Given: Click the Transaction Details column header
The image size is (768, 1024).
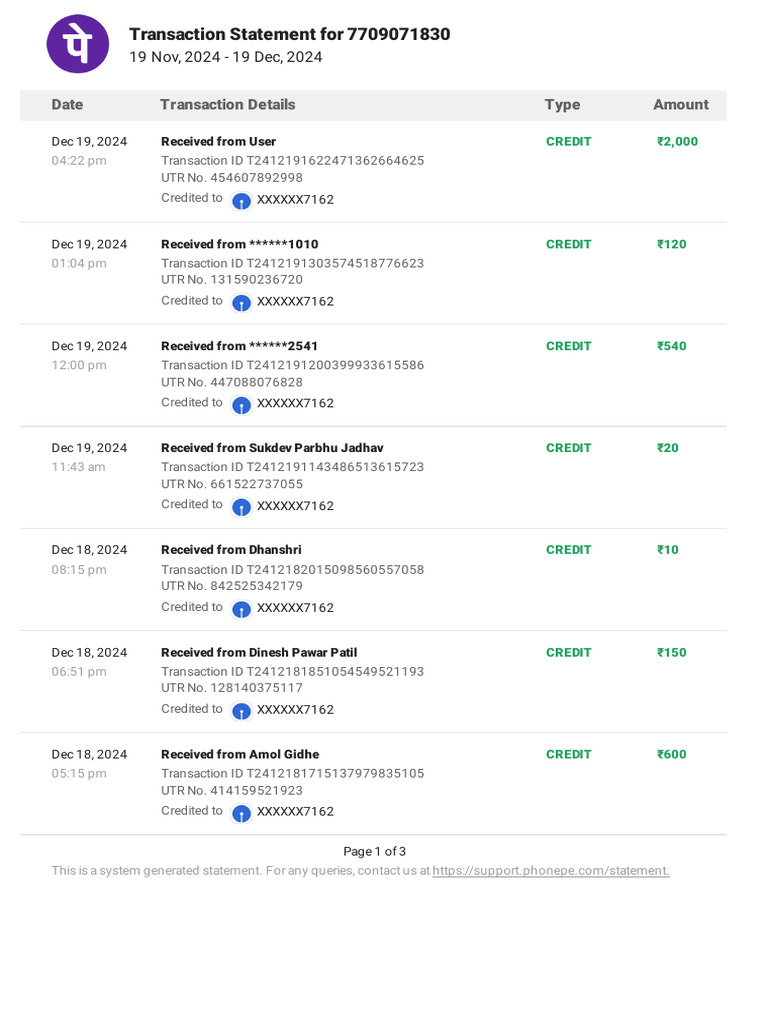Looking at the screenshot, I should [228, 105].
